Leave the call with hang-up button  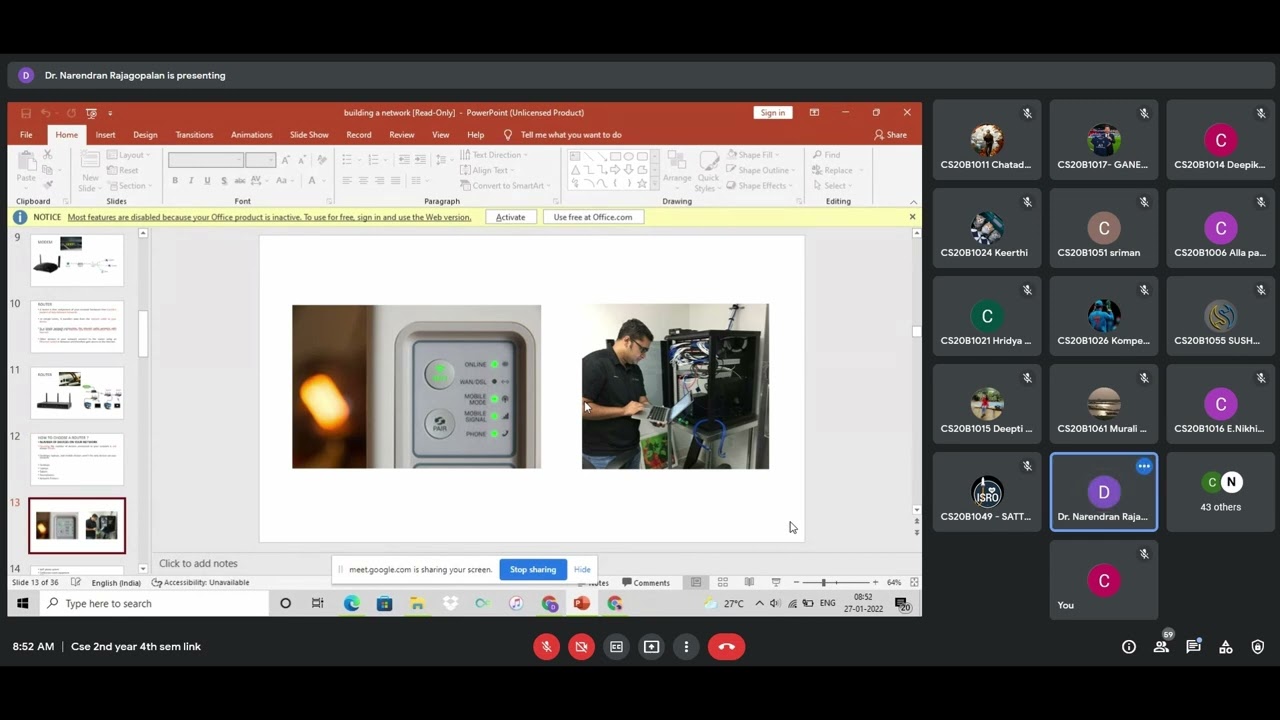(727, 647)
